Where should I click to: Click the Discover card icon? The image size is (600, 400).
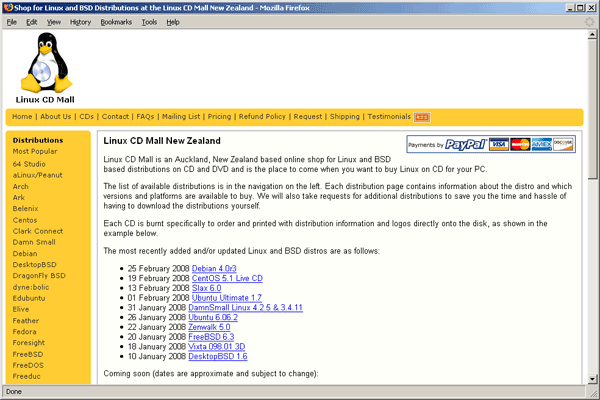[563, 145]
